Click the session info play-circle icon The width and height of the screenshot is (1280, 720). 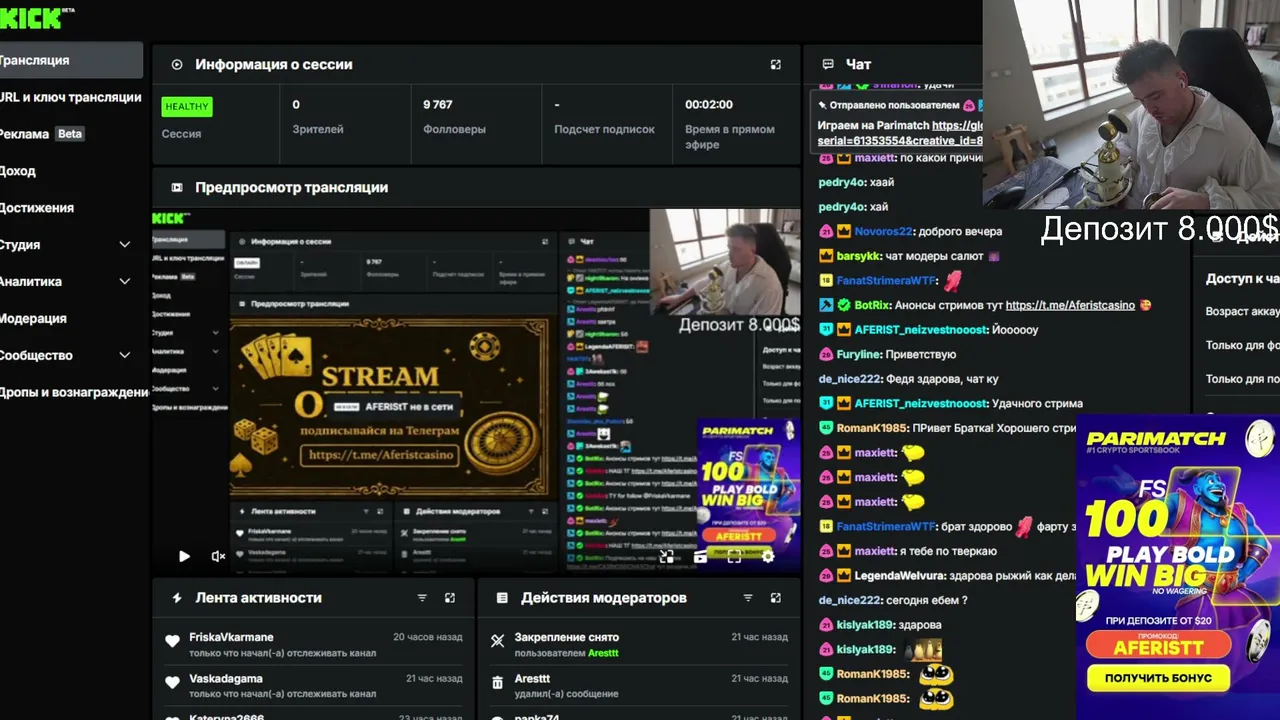click(x=177, y=64)
